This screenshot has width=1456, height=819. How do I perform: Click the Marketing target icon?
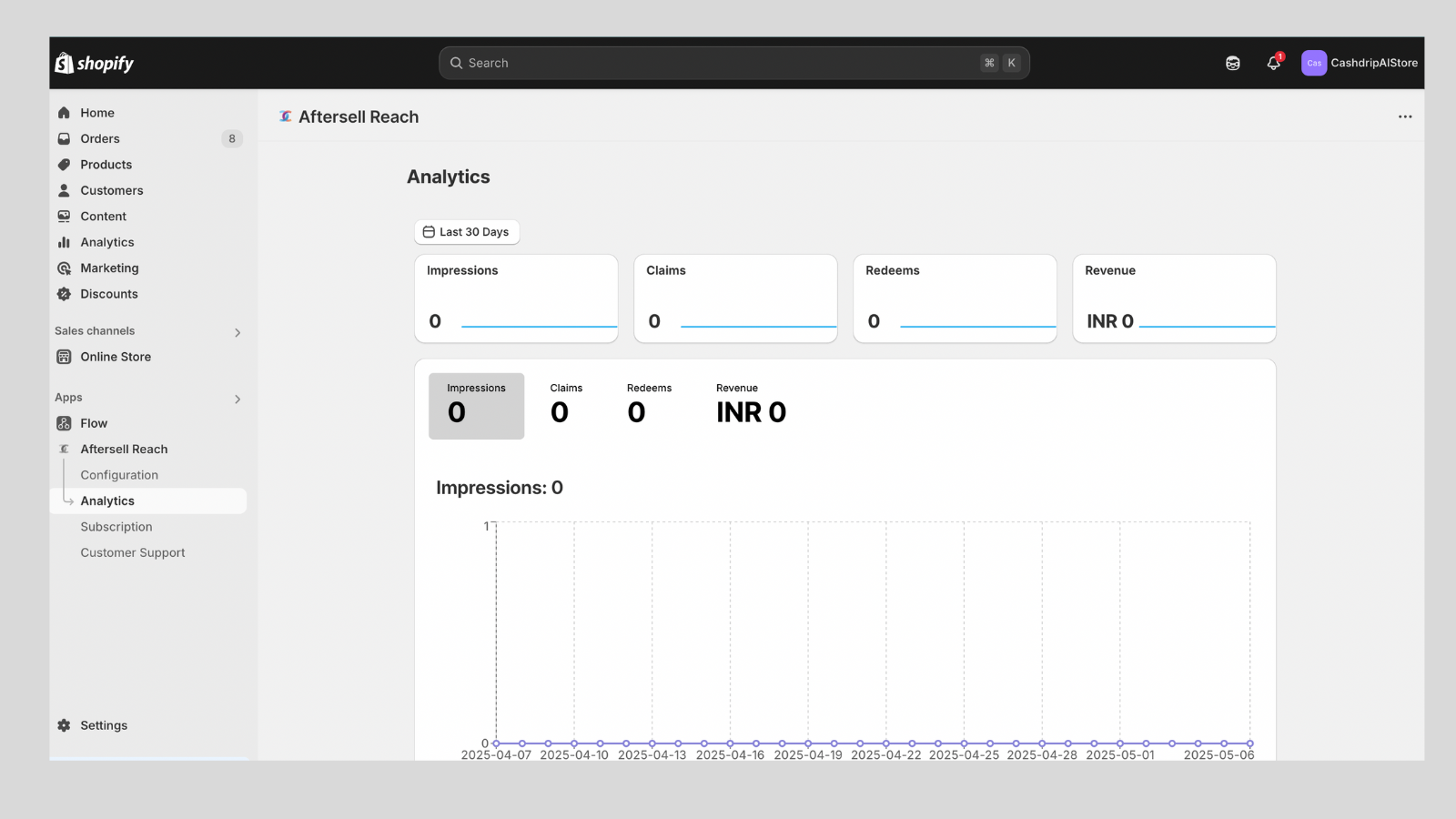click(x=64, y=268)
